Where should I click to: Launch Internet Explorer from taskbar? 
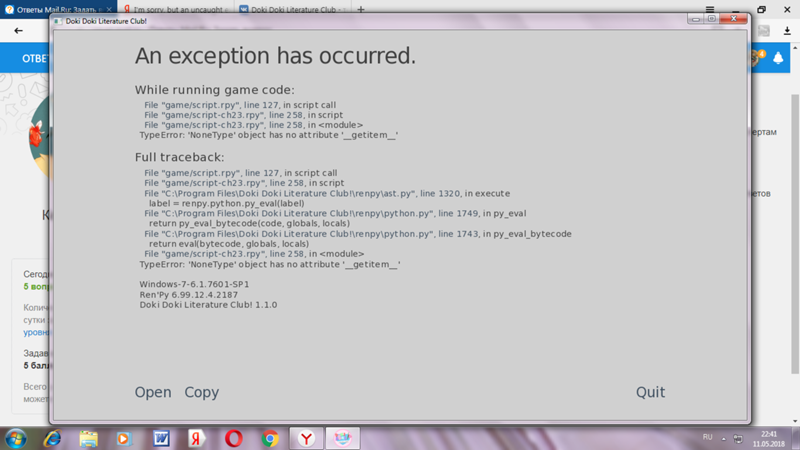click(52, 439)
